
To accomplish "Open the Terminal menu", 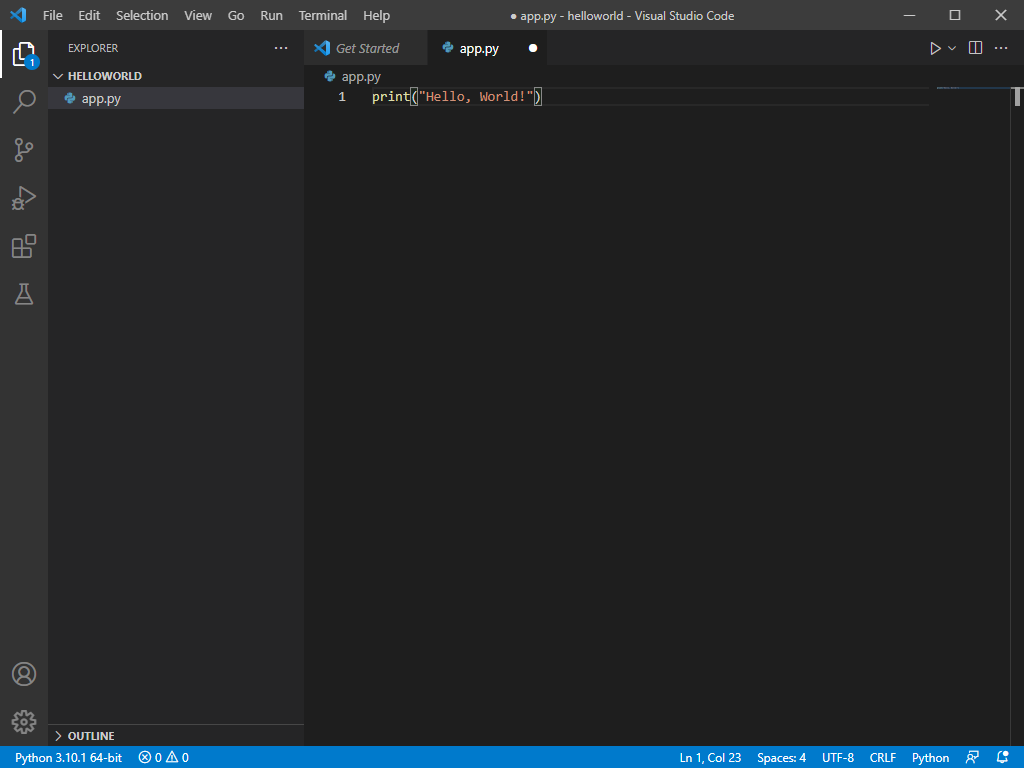I will [x=323, y=15].
